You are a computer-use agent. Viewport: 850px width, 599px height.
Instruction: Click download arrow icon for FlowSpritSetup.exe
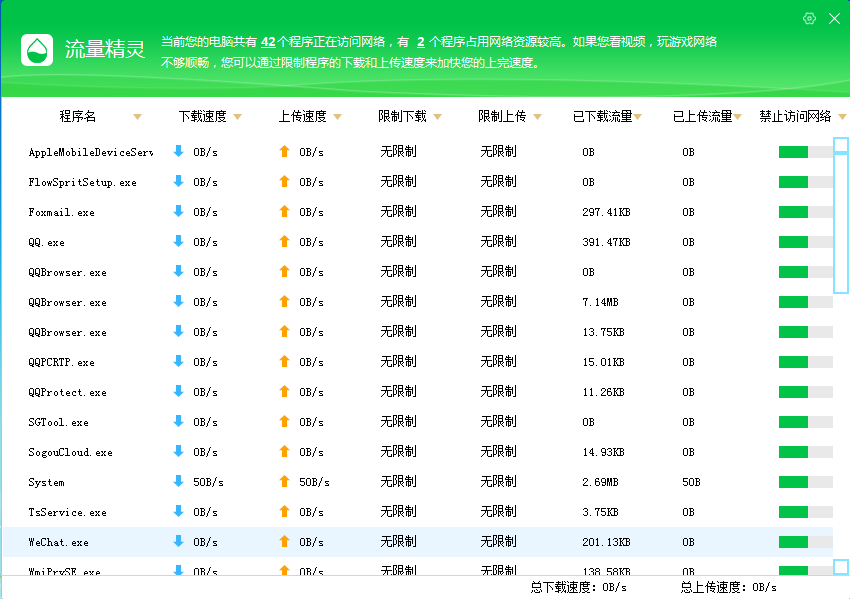coord(178,182)
